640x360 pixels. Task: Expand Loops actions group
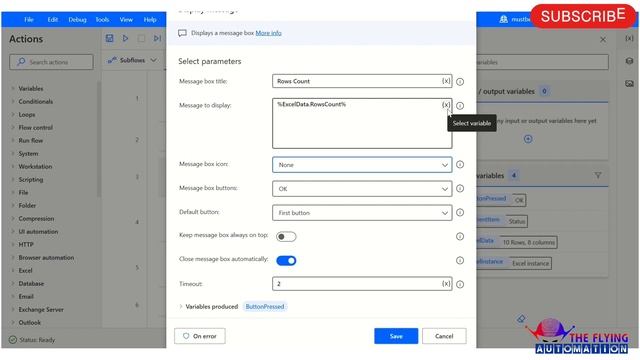click(x=13, y=115)
